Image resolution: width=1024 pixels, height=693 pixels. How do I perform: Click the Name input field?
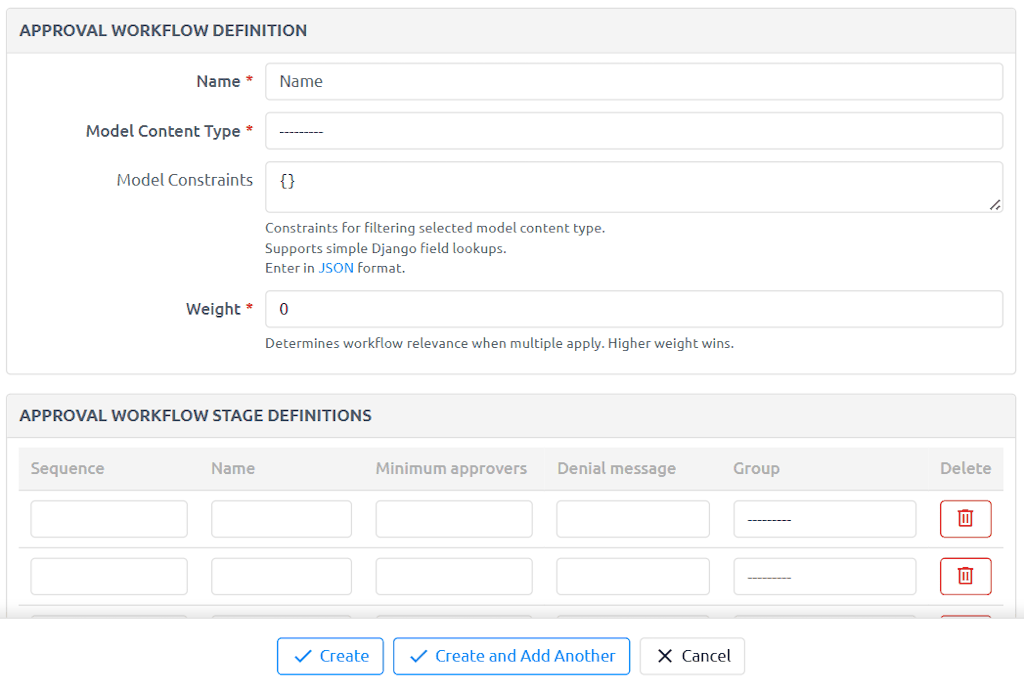[633, 81]
